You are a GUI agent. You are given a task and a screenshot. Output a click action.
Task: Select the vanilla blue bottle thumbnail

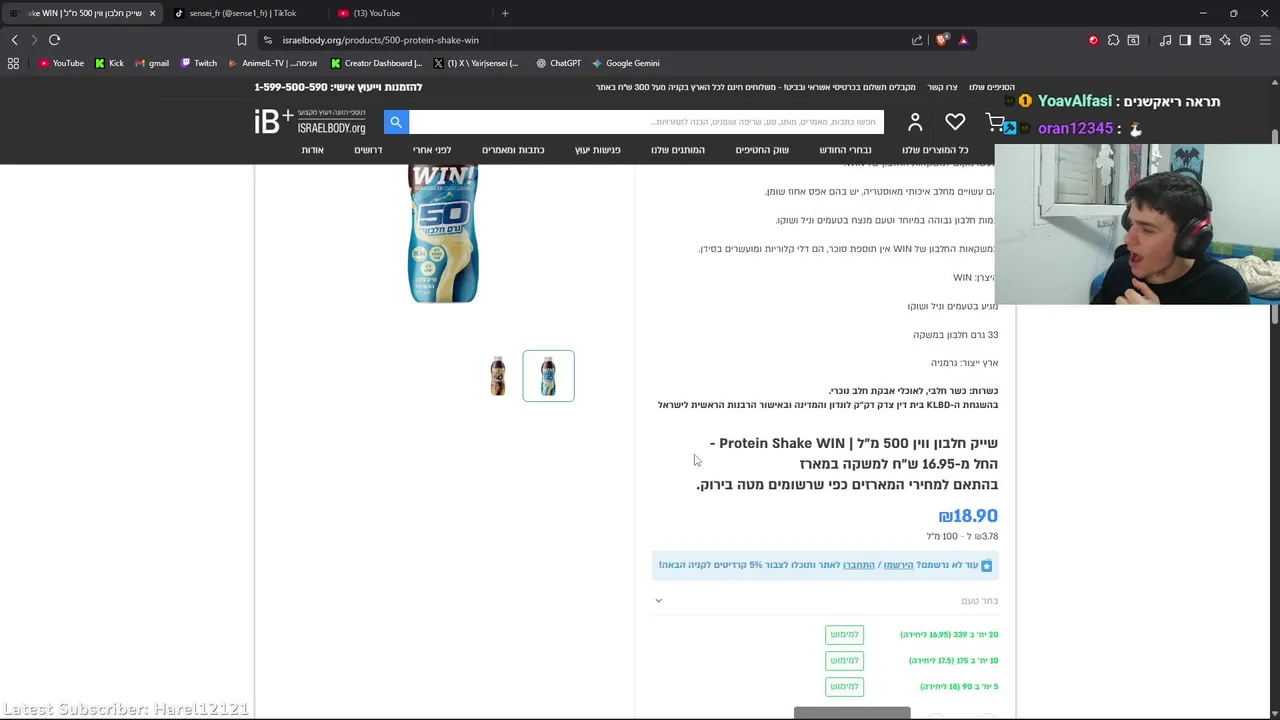[548, 376]
